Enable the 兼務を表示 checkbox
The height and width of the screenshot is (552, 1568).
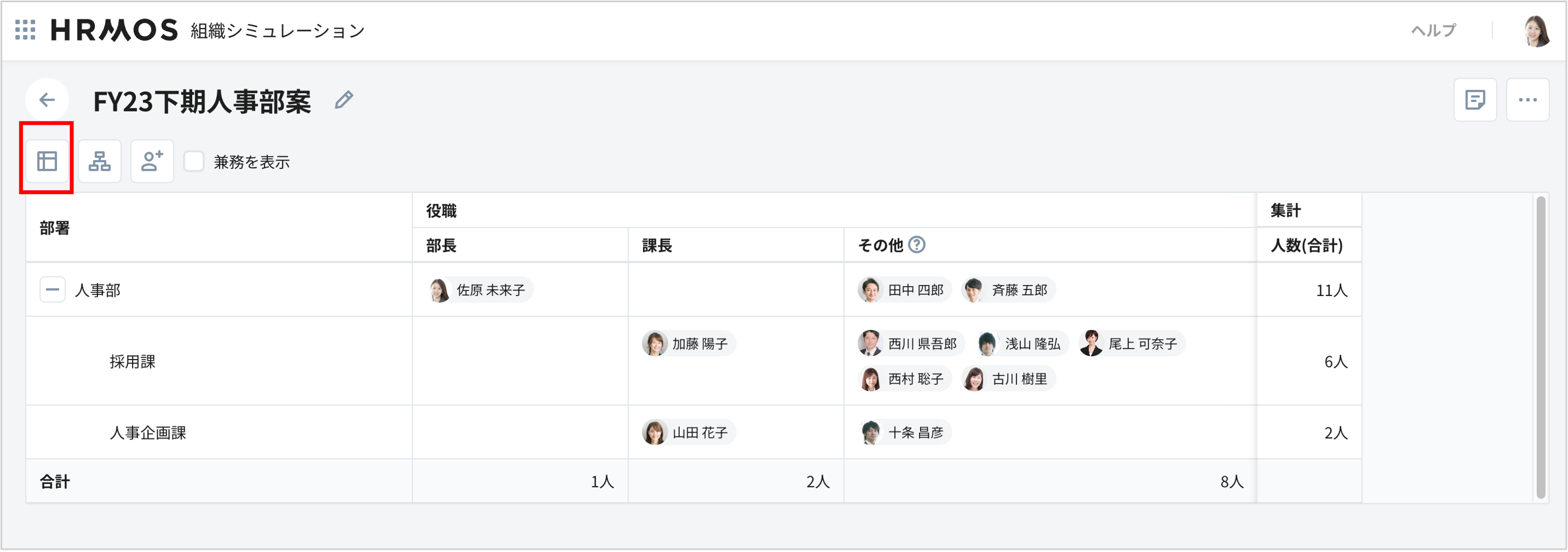(193, 162)
